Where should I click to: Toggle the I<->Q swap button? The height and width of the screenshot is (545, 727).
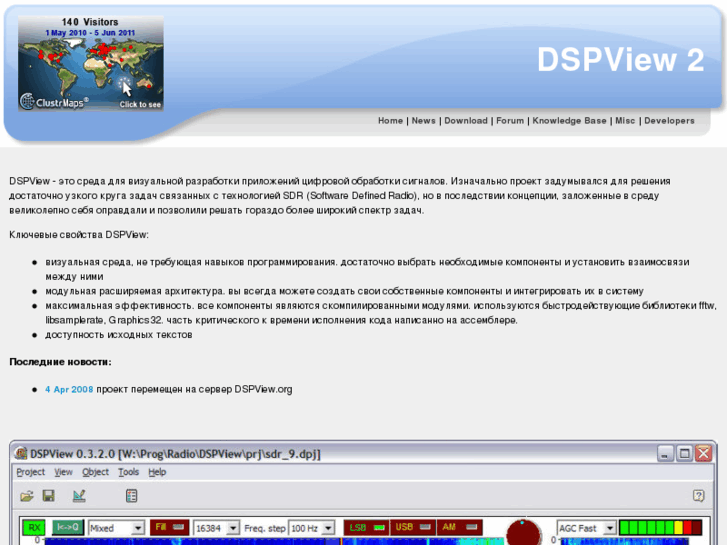tap(68, 527)
